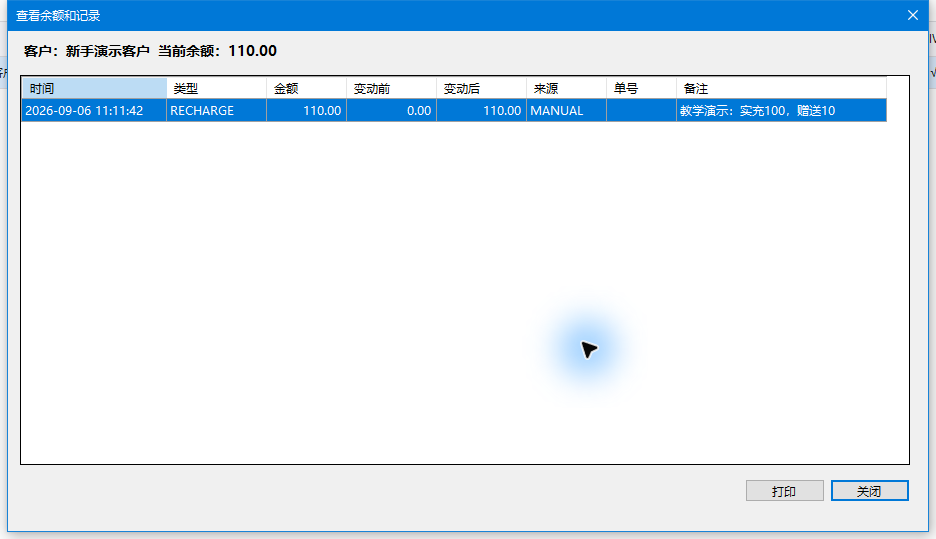Click the MANUAL source cell

pyautogui.click(x=566, y=110)
